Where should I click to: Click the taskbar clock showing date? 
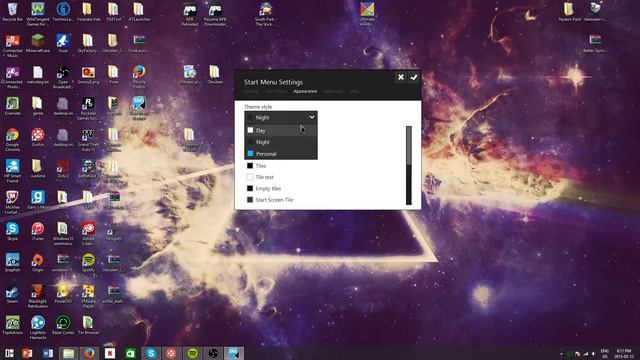coord(624,353)
